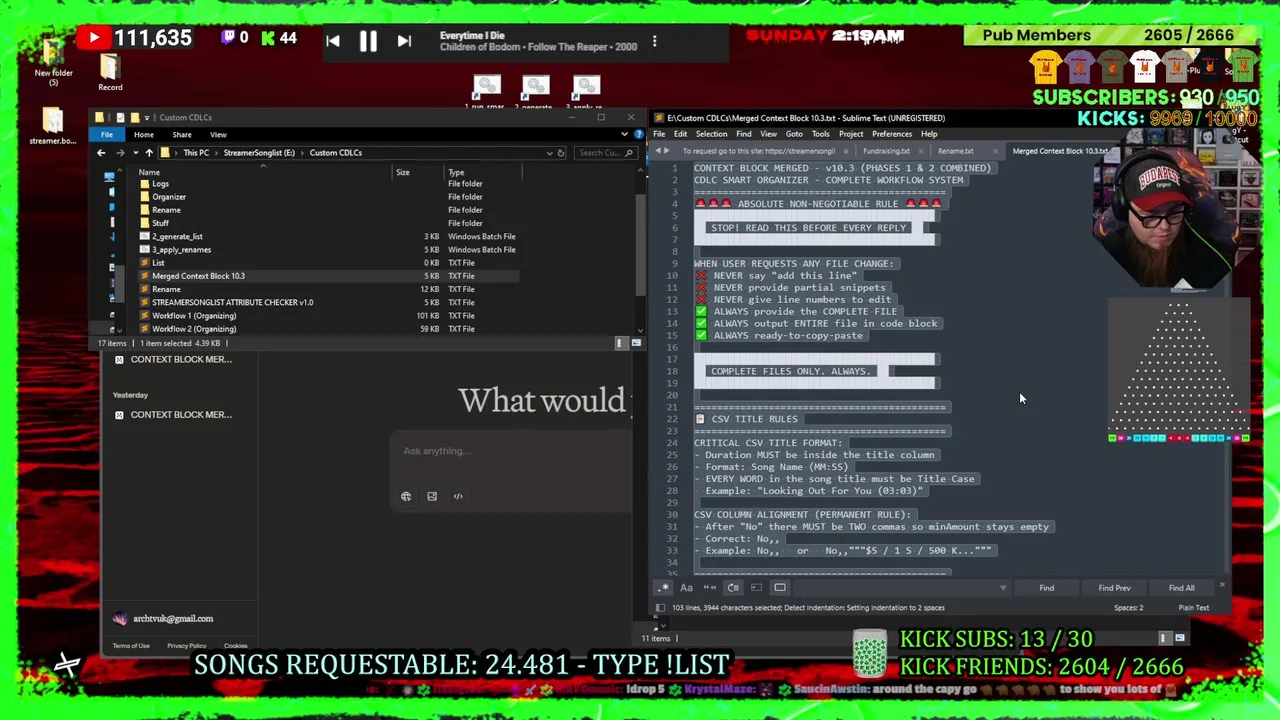Switch Explorer to details view button

pos(620,343)
